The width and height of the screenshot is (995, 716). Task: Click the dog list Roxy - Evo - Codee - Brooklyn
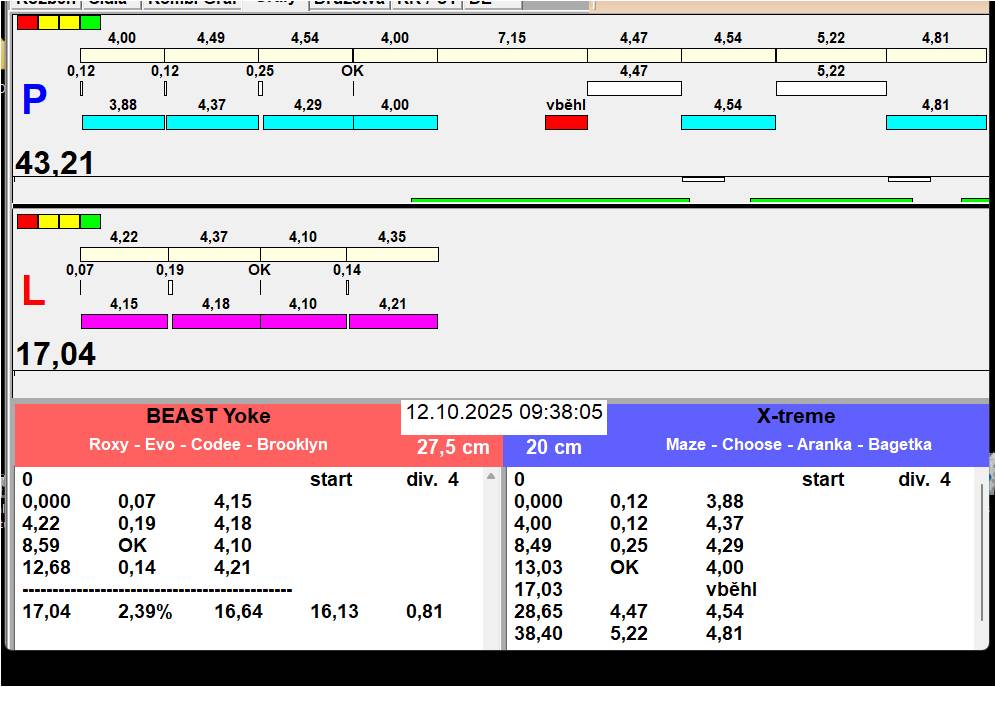(208, 444)
